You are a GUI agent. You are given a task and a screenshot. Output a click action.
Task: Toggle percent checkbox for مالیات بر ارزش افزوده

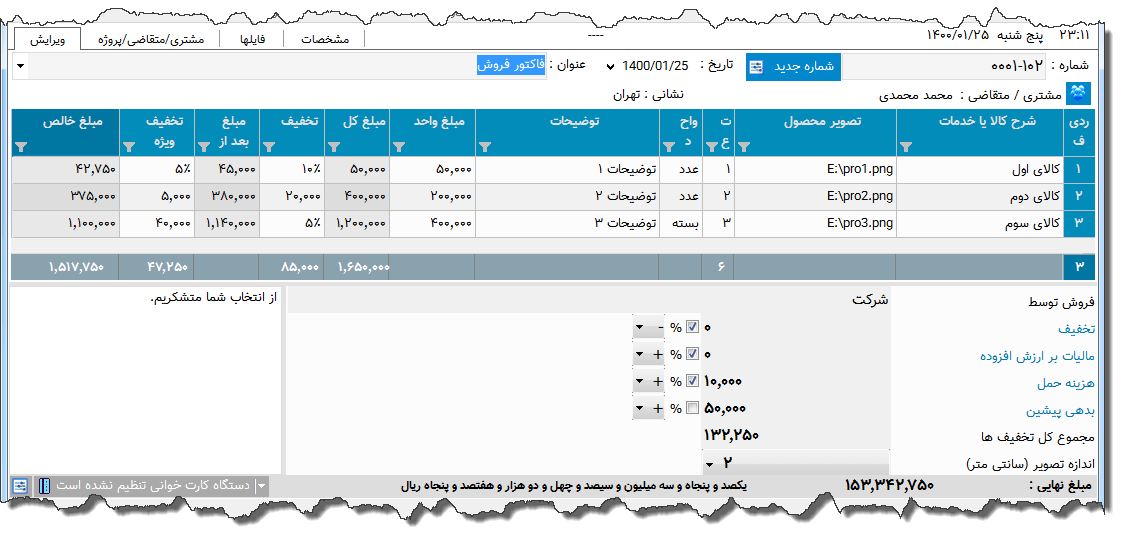tap(692, 355)
